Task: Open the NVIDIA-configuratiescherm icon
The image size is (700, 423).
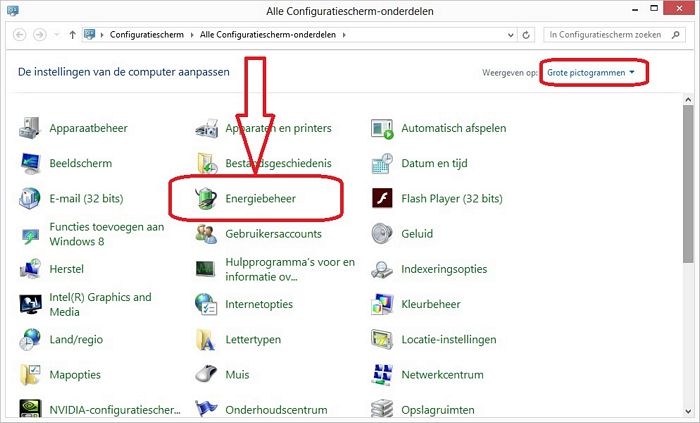Action: click(x=30, y=409)
